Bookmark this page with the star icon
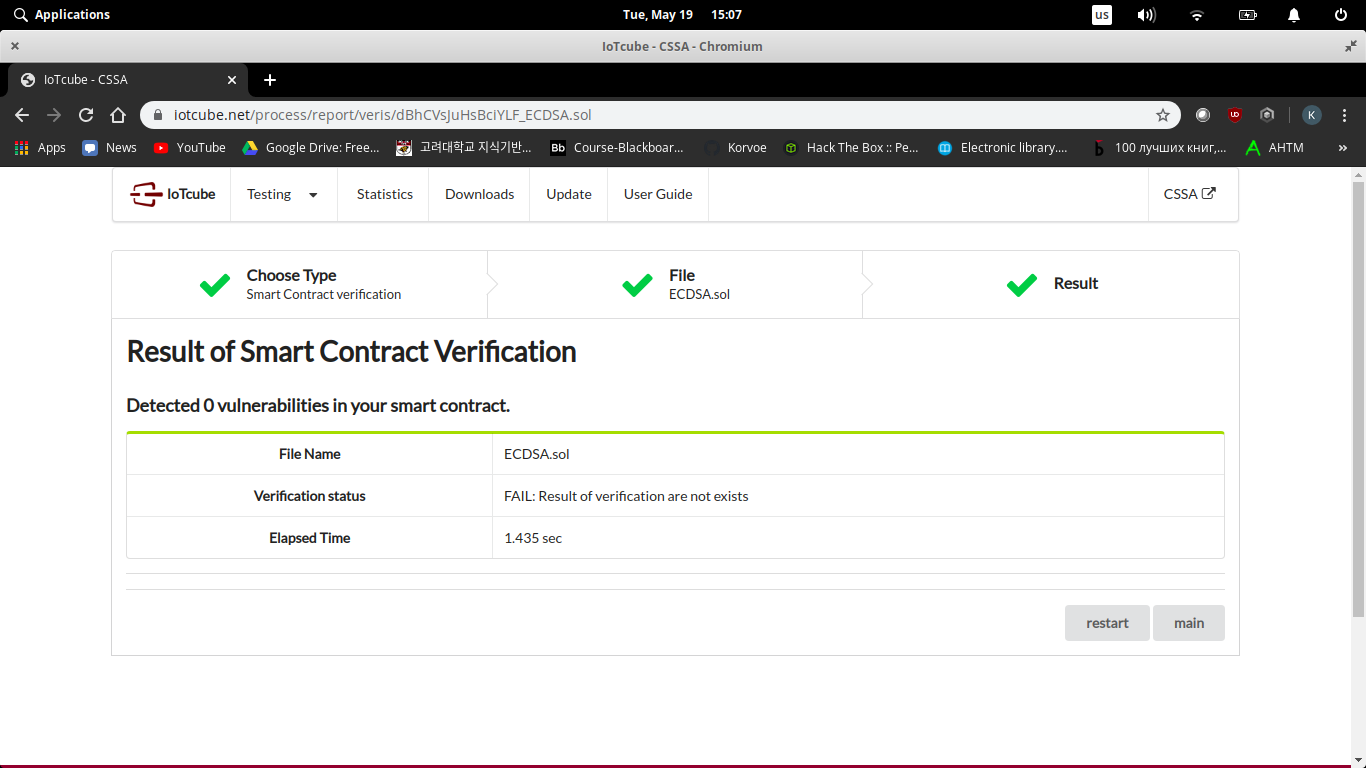1366x768 pixels. coord(1163,115)
